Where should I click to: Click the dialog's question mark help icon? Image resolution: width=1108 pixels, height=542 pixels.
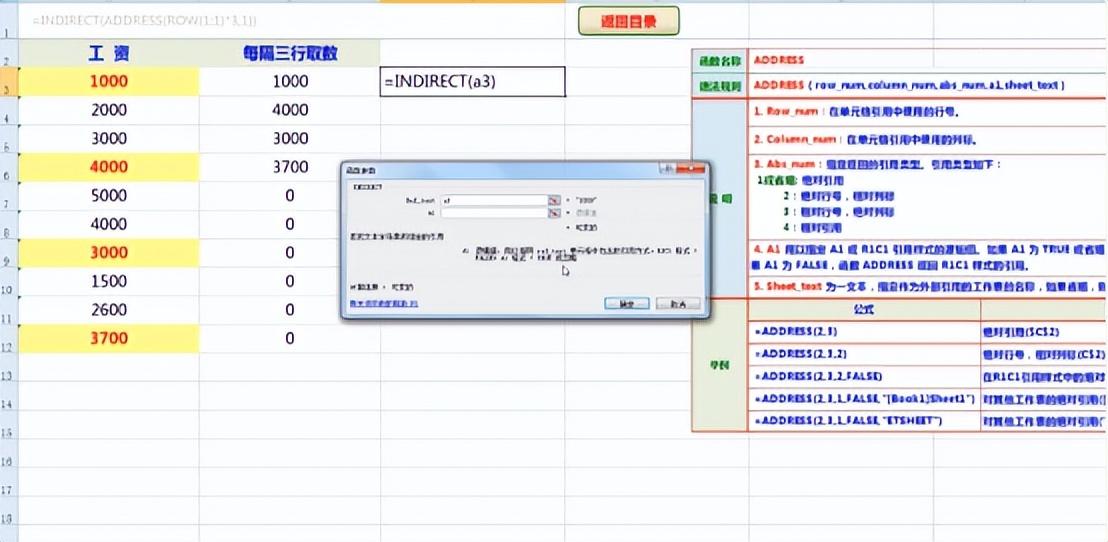tap(665, 168)
